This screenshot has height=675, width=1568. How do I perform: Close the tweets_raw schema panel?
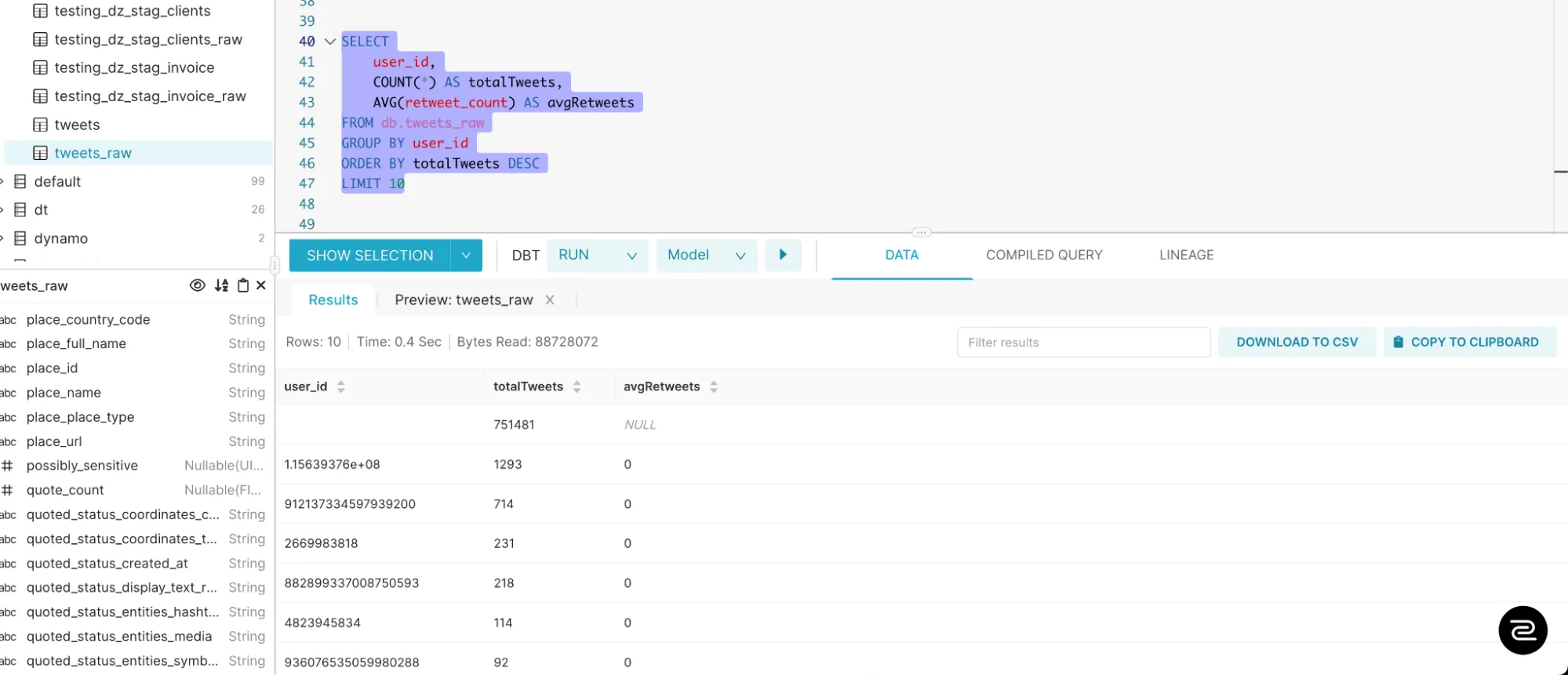(261, 285)
